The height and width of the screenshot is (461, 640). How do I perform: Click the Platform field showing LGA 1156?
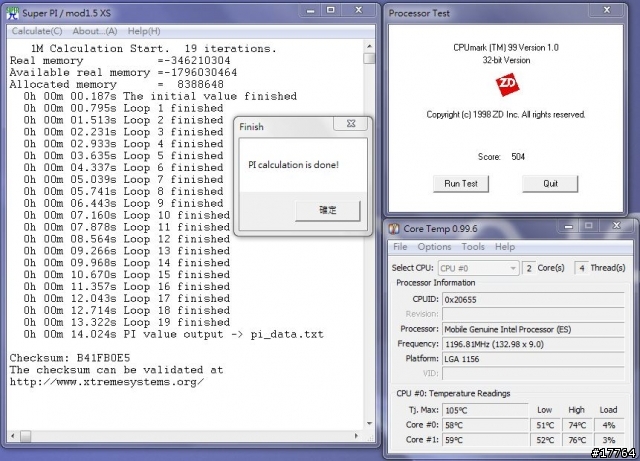(x=533, y=359)
